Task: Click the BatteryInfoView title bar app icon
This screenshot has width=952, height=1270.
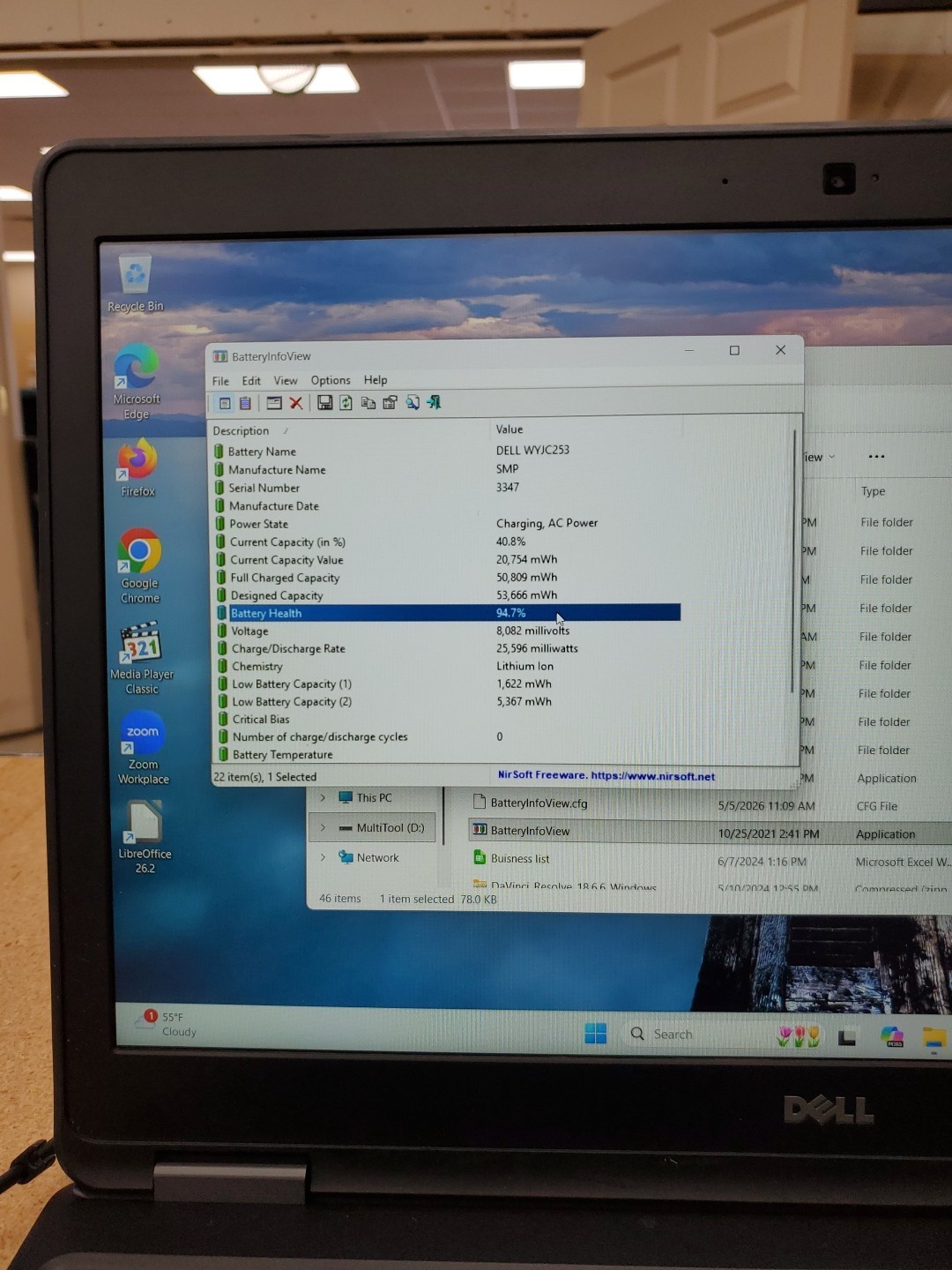Action: coord(220,356)
